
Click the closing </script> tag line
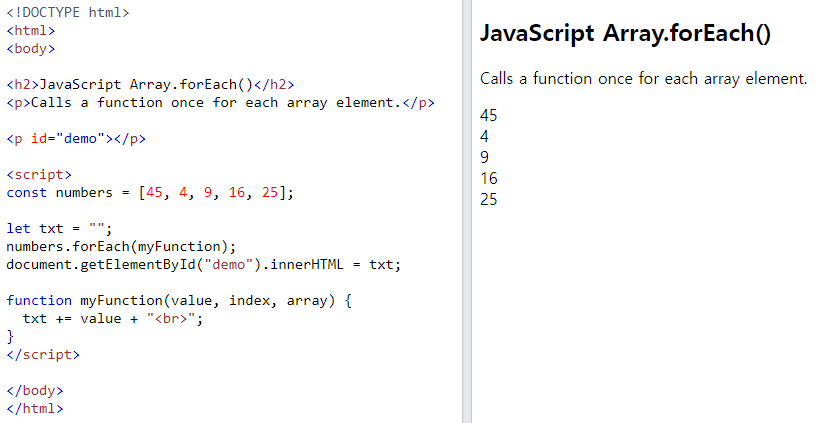(43, 355)
